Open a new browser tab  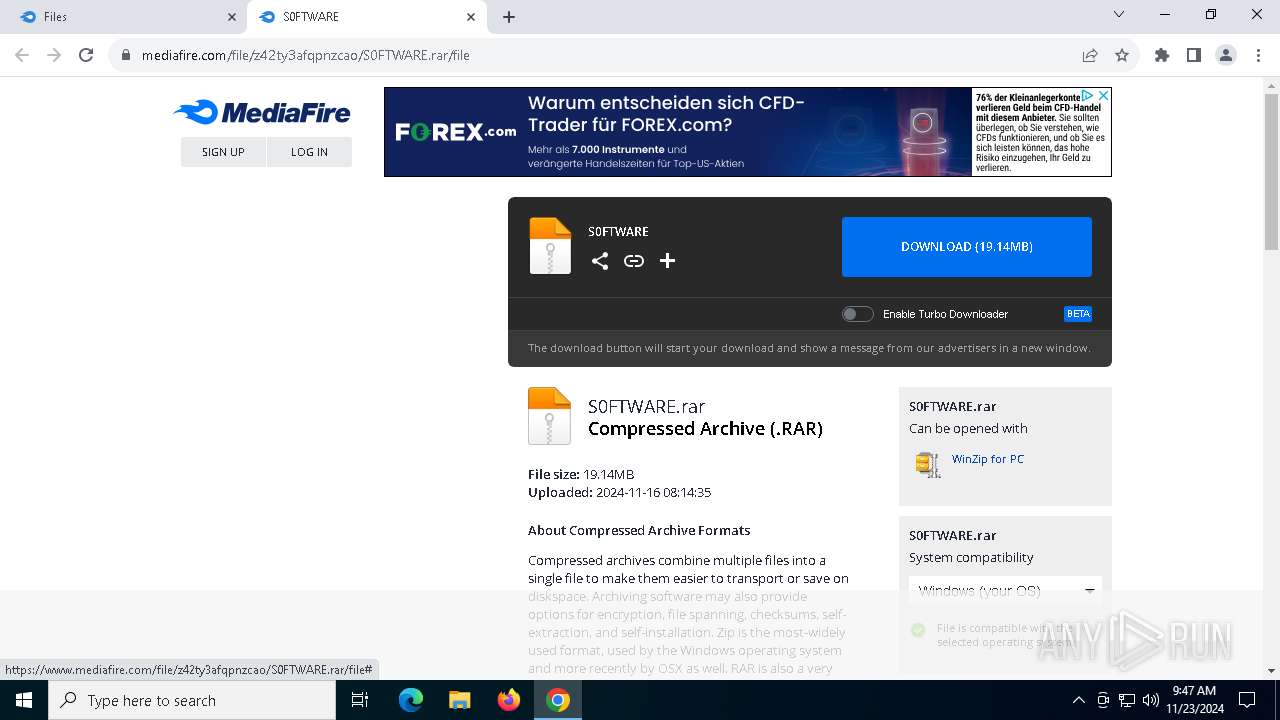click(509, 17)
